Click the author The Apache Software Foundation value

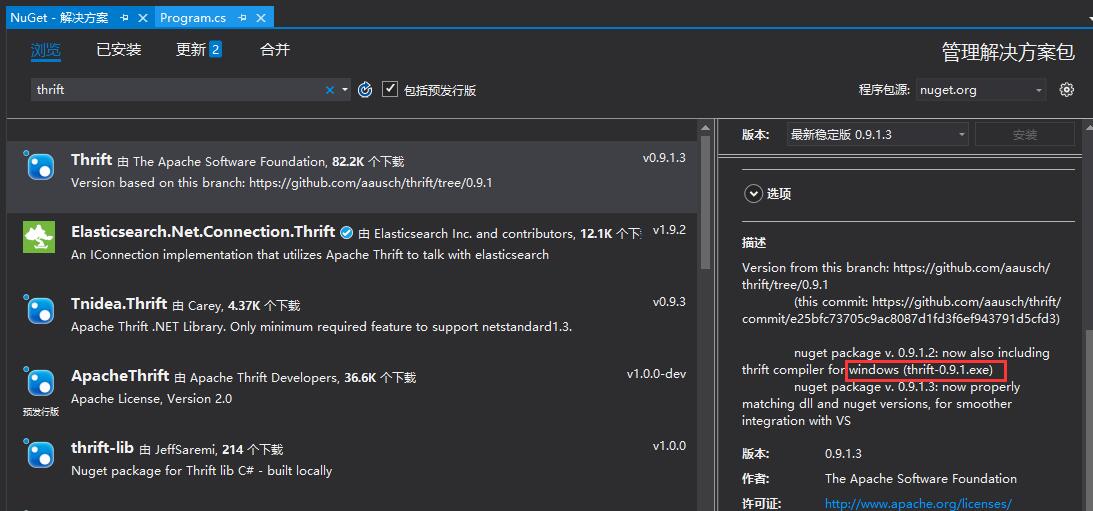click(x=920, y=478)
